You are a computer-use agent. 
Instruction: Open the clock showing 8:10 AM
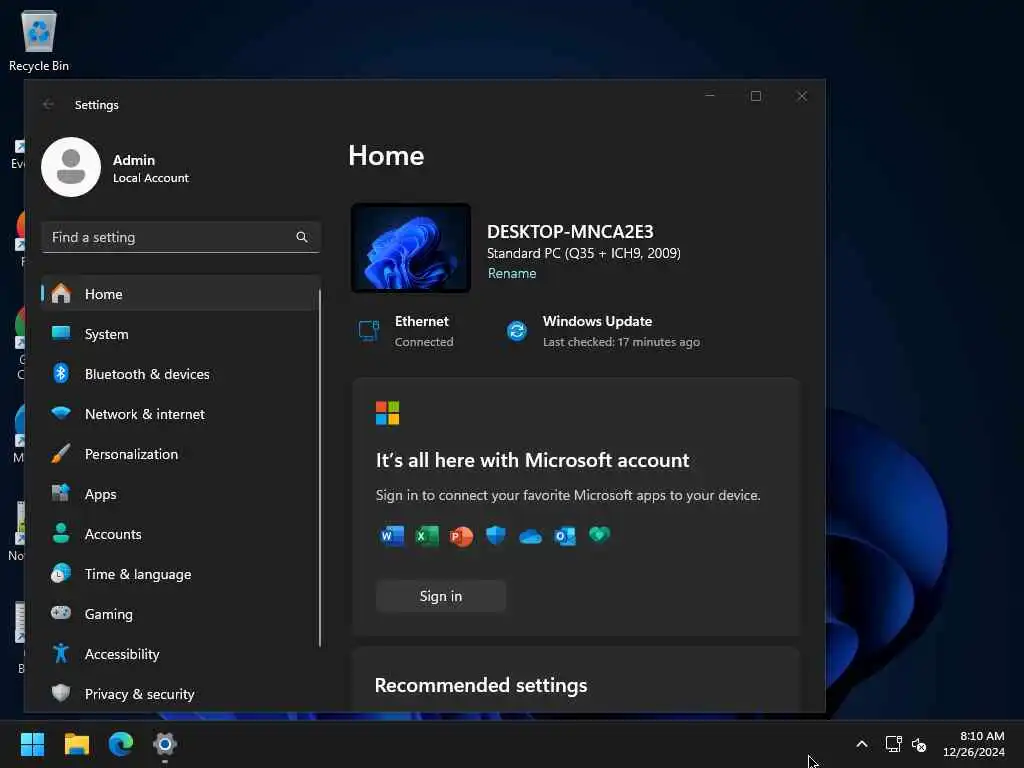(974, 744)
